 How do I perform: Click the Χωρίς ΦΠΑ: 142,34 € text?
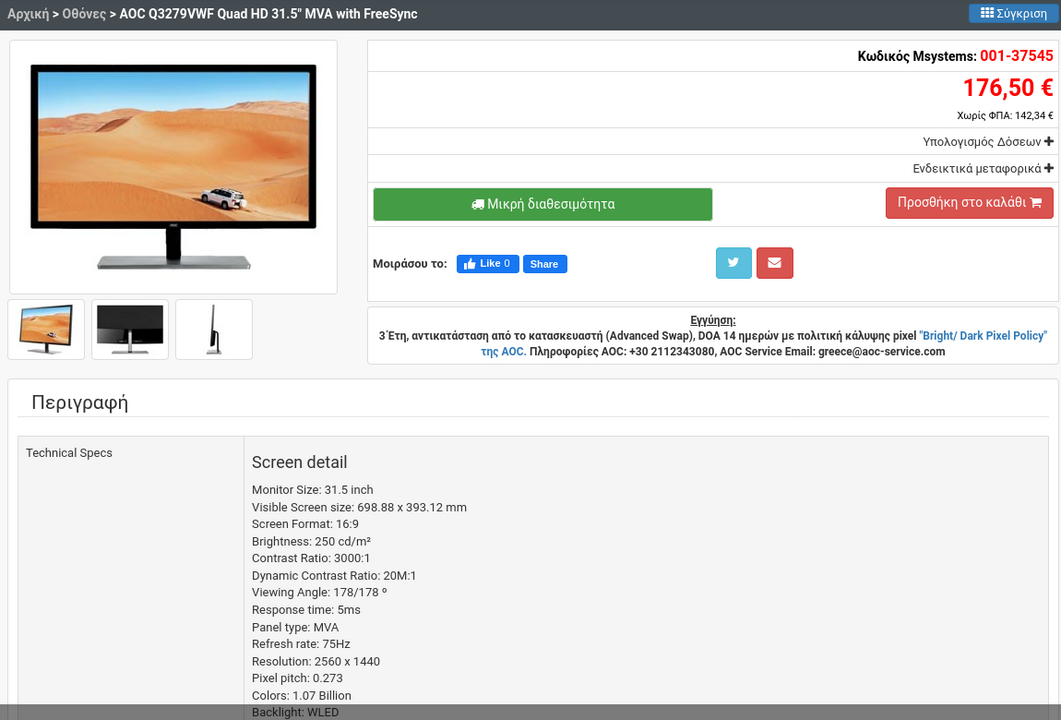point(1005,116)
